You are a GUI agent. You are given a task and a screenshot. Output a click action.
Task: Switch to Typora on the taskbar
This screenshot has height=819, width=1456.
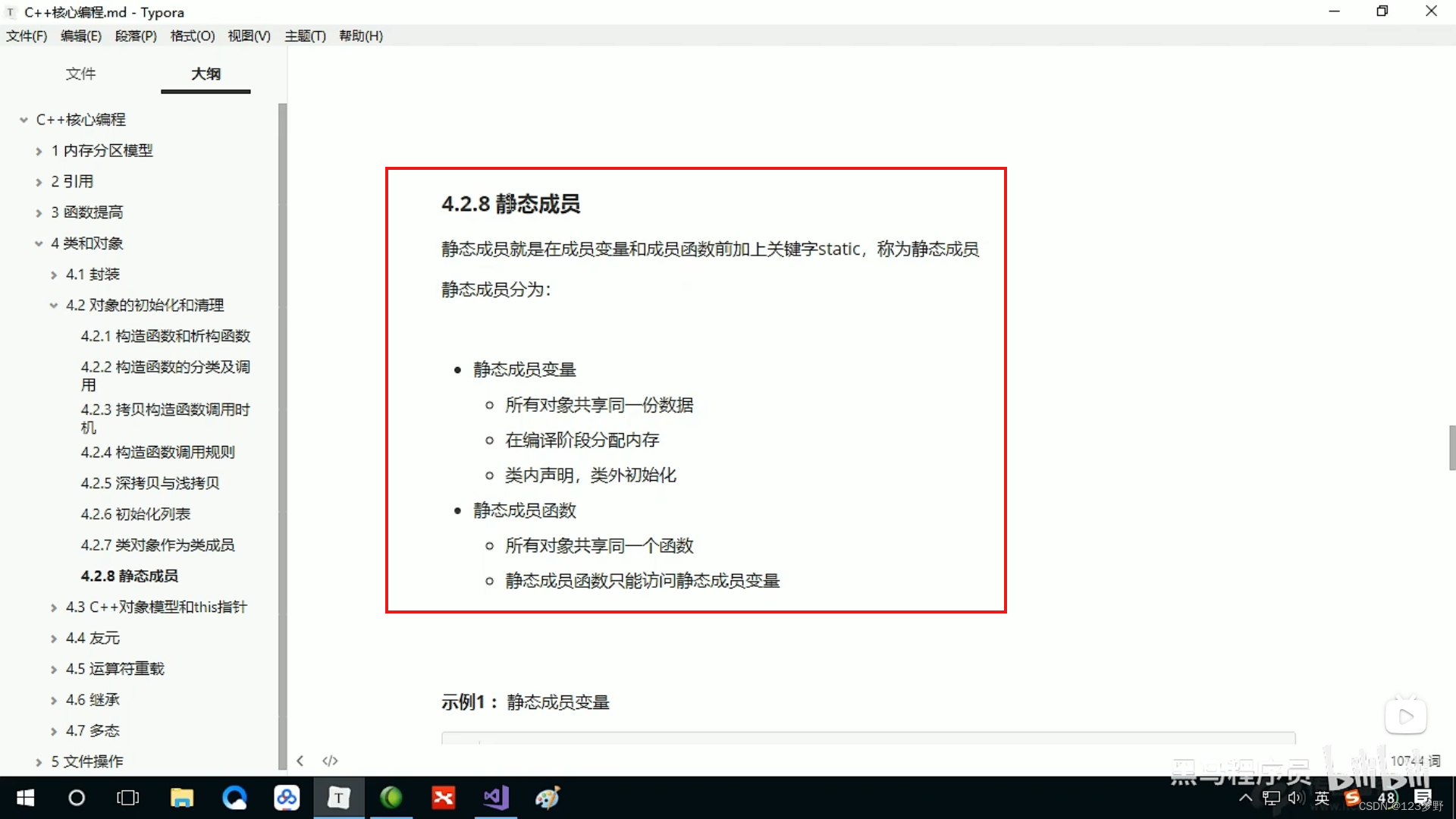coord(339,798)
